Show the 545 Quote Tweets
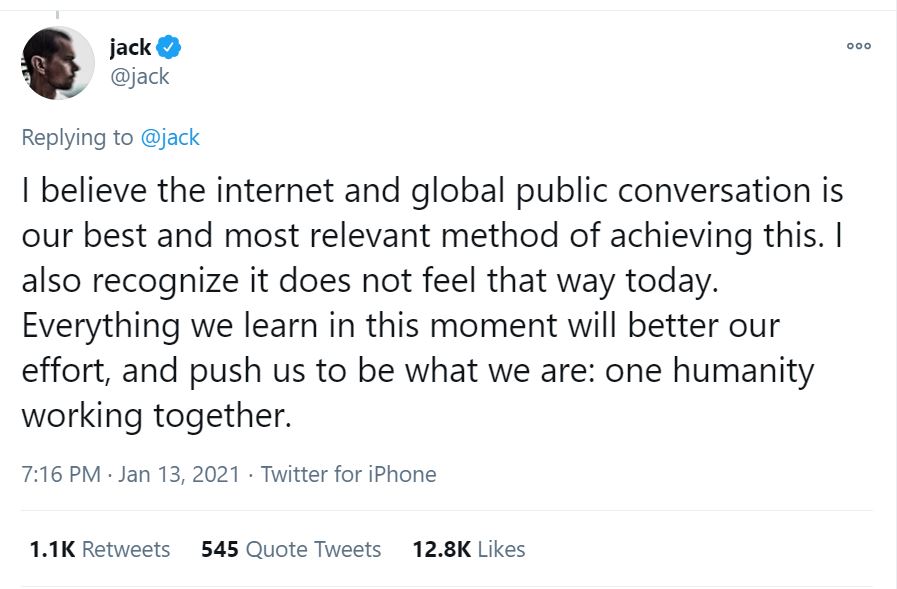The image size is (897, 589). coord(291,549)
